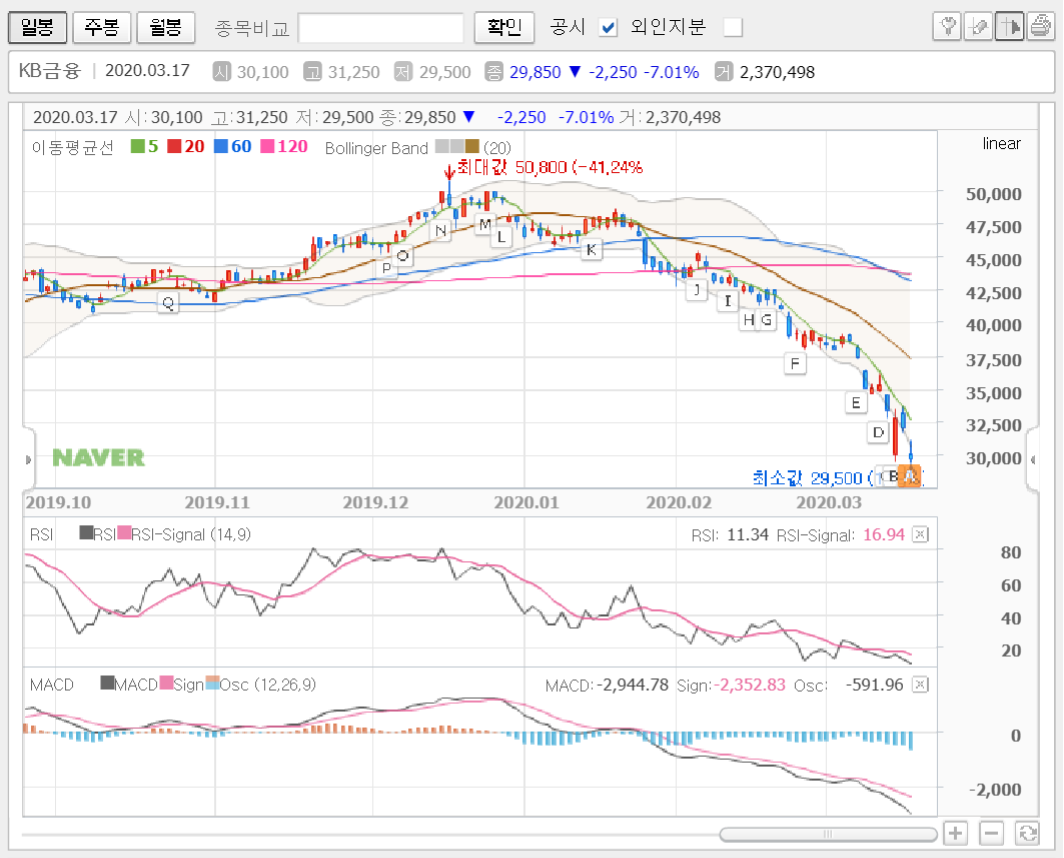Open disclosure marker O on chart
Screen dimensions: 1064x858
[403, 256]
